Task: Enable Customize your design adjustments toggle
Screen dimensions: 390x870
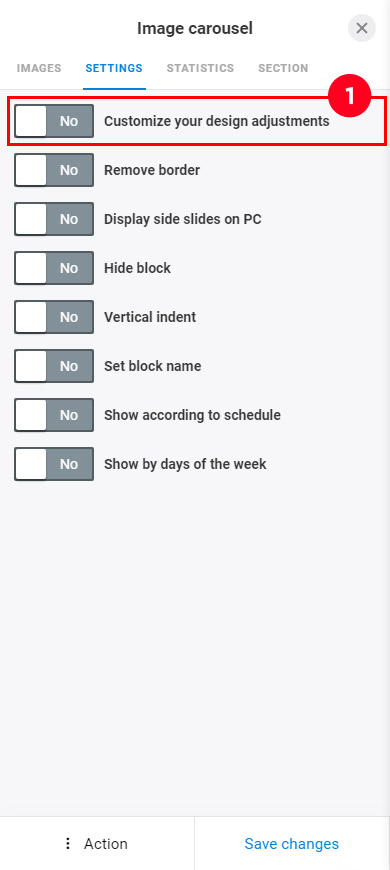Action: point(54,121)
